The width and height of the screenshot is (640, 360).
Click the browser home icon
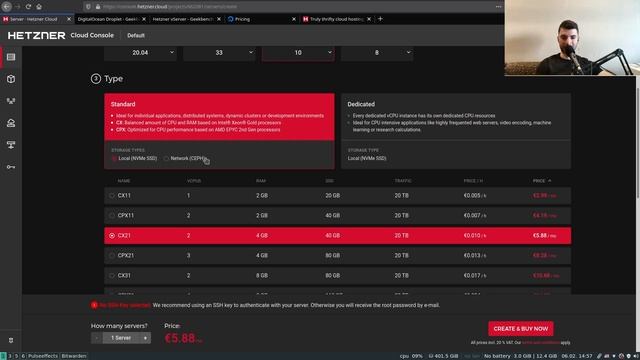39,7
